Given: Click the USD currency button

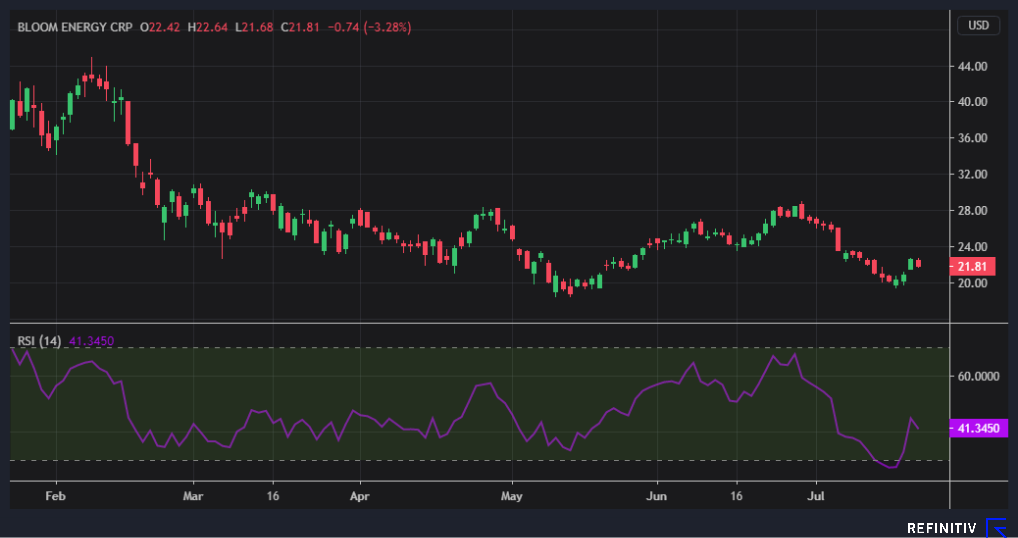Looking at the screenshot, I should click(x=978, y=25).
